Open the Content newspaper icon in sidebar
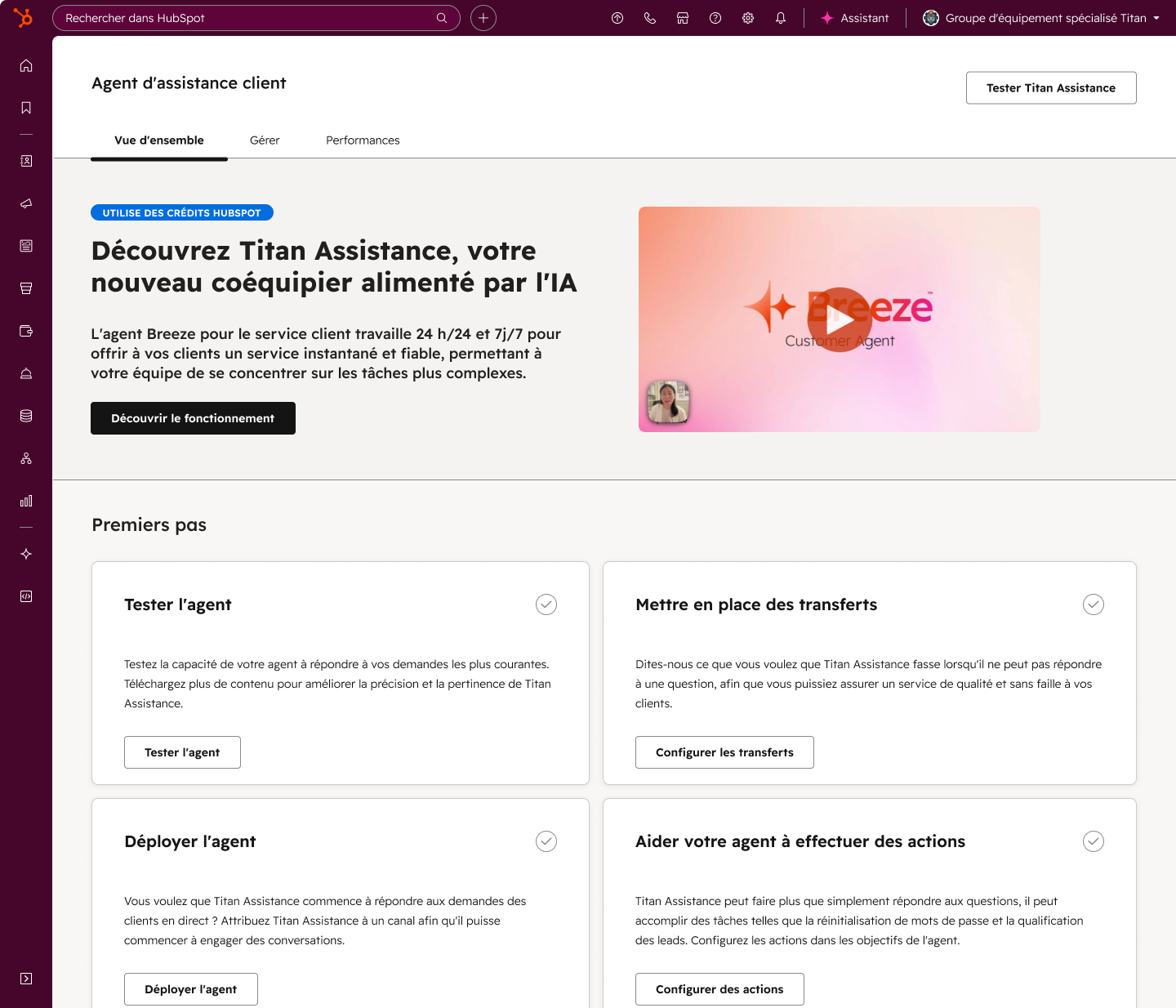Image resolution: width=1176 pixels, height=1008 pixels. click(x=26, y=246)
